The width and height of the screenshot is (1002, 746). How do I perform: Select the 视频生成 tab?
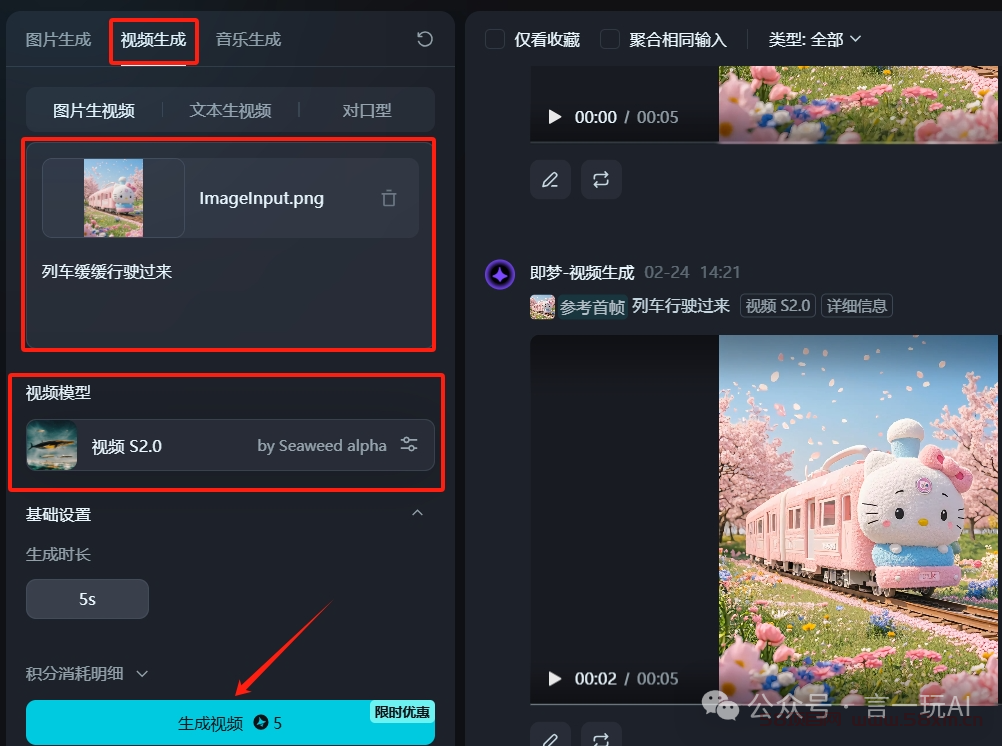coord(153,40)
